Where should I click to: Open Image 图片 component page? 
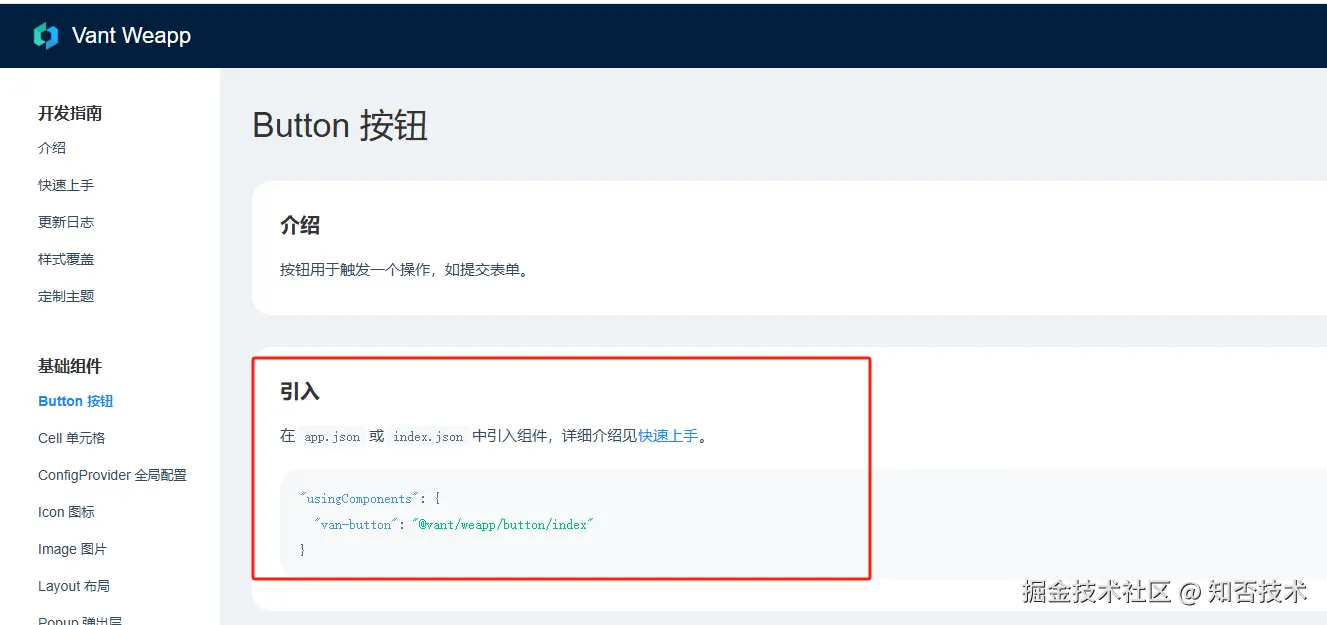tap(72, 549)
